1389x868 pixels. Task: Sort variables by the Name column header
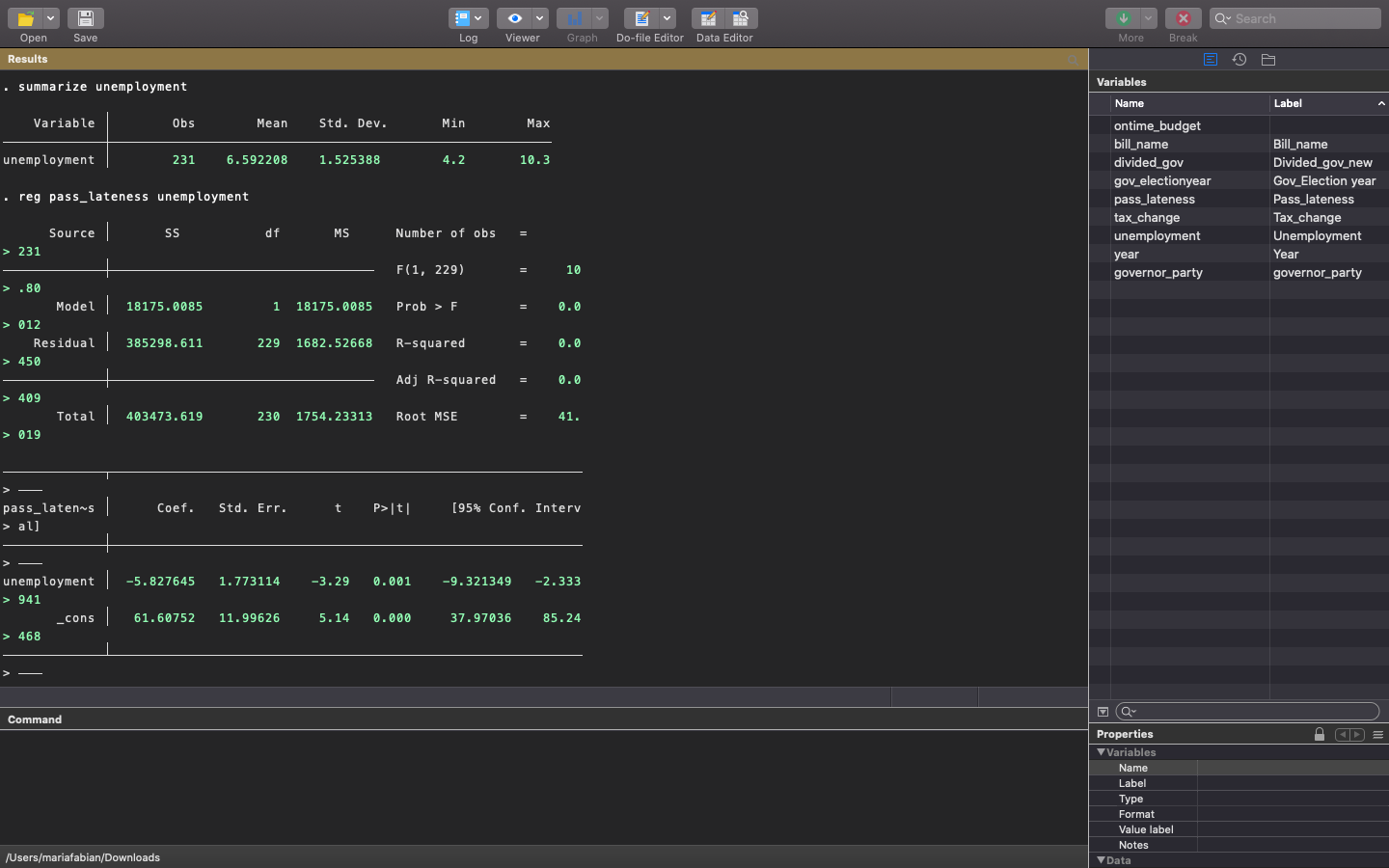(x=1189, y=103)
